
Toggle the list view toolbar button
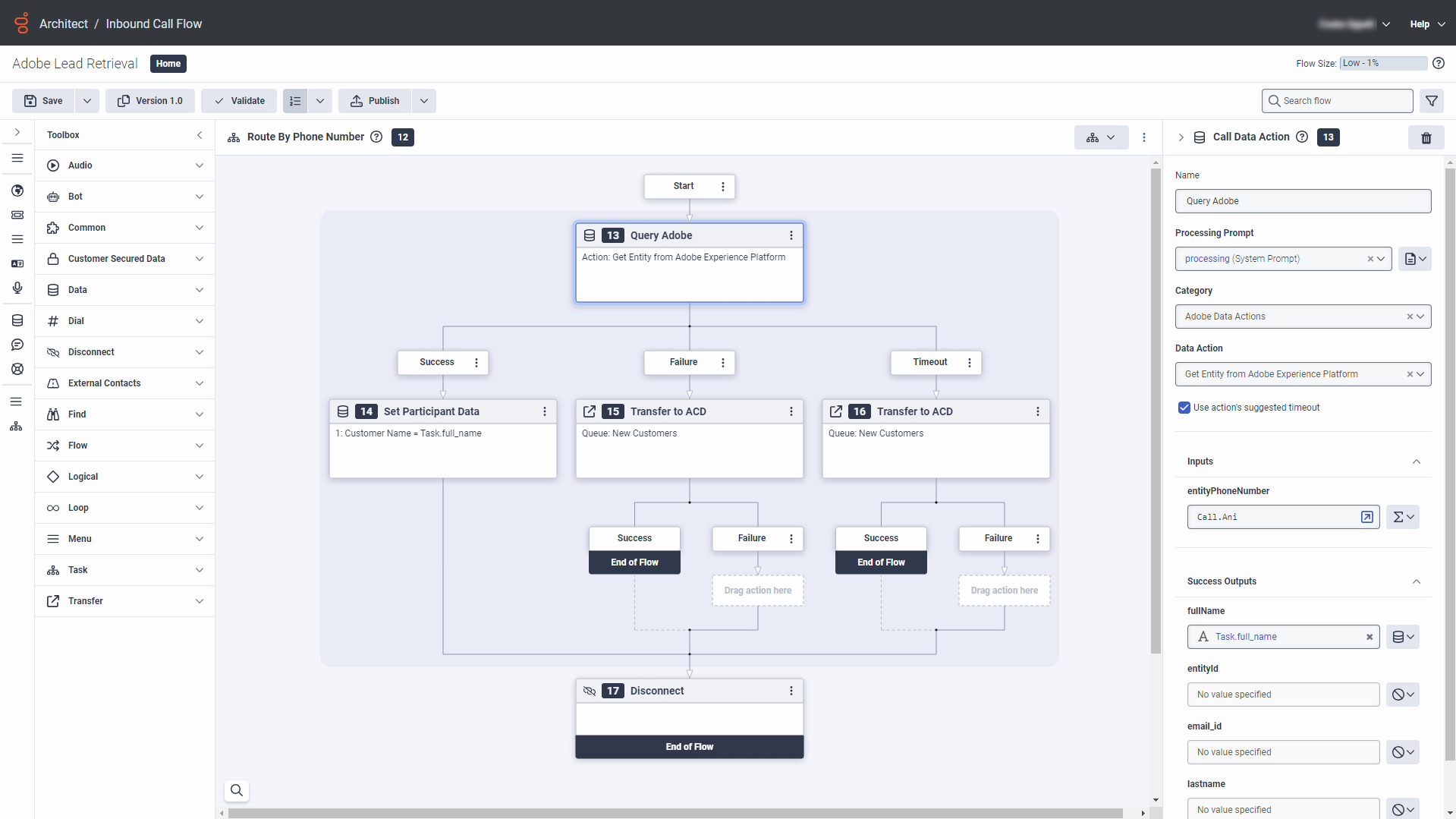tap(295, 101)
